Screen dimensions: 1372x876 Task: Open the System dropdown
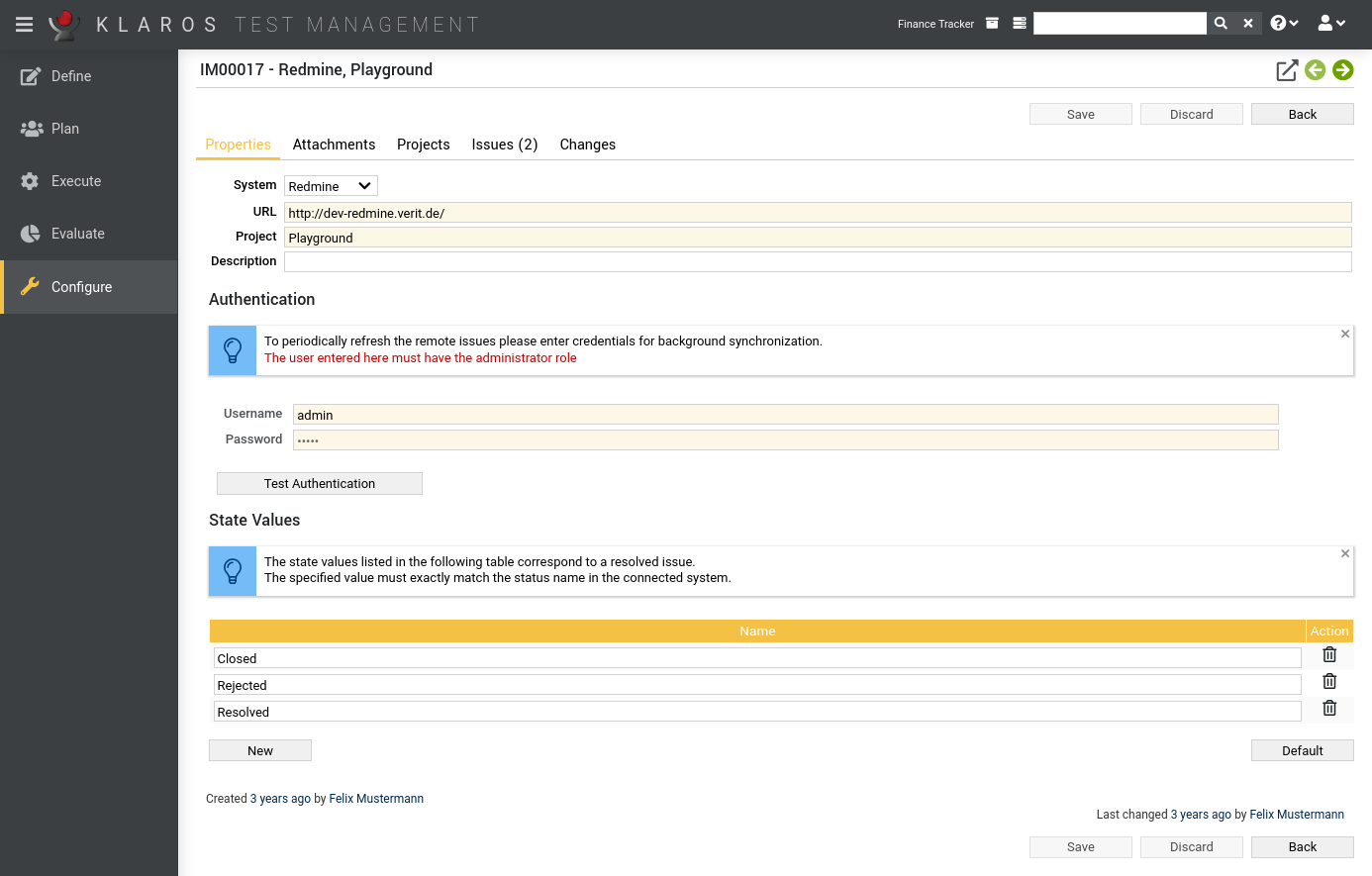pos(331,186)
